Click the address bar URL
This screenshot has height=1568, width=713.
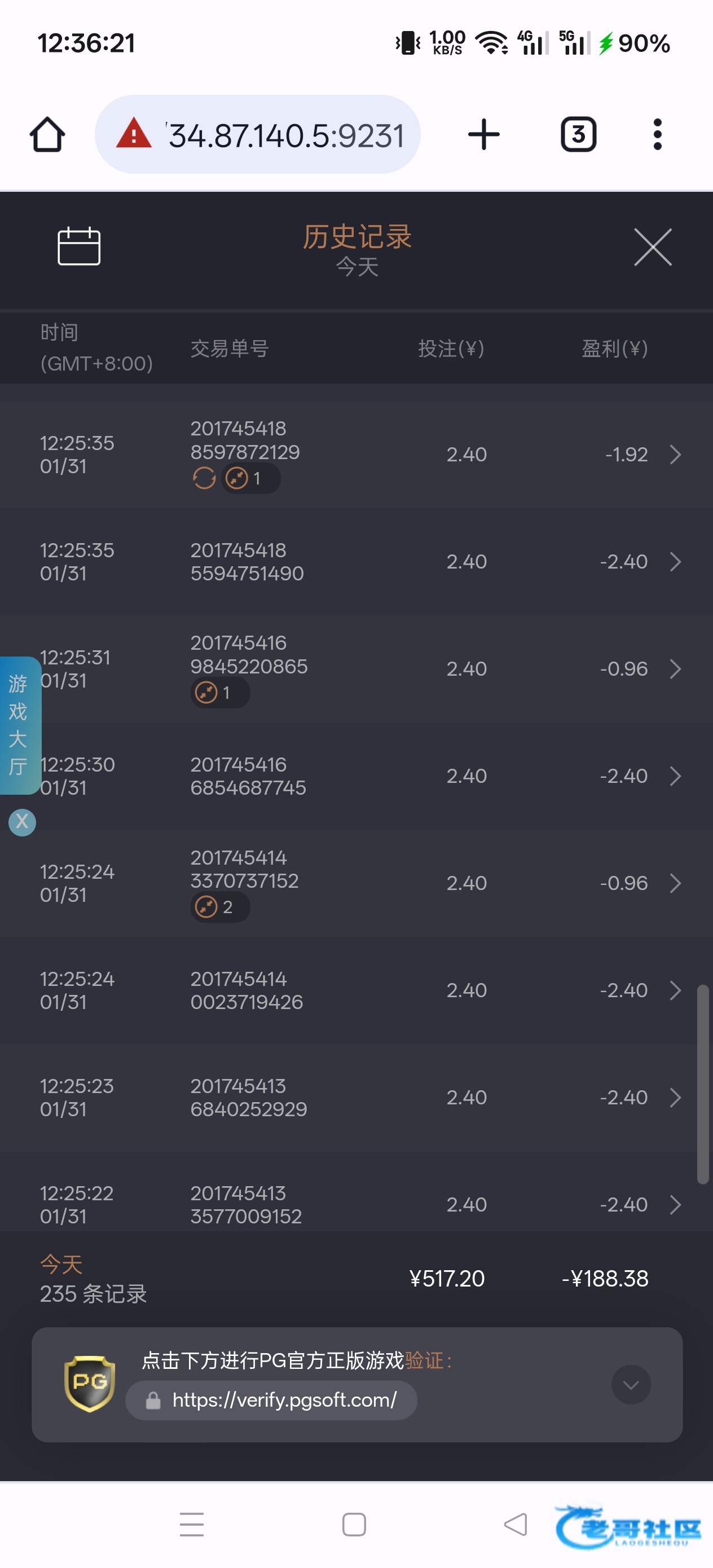tap(286, 135)
